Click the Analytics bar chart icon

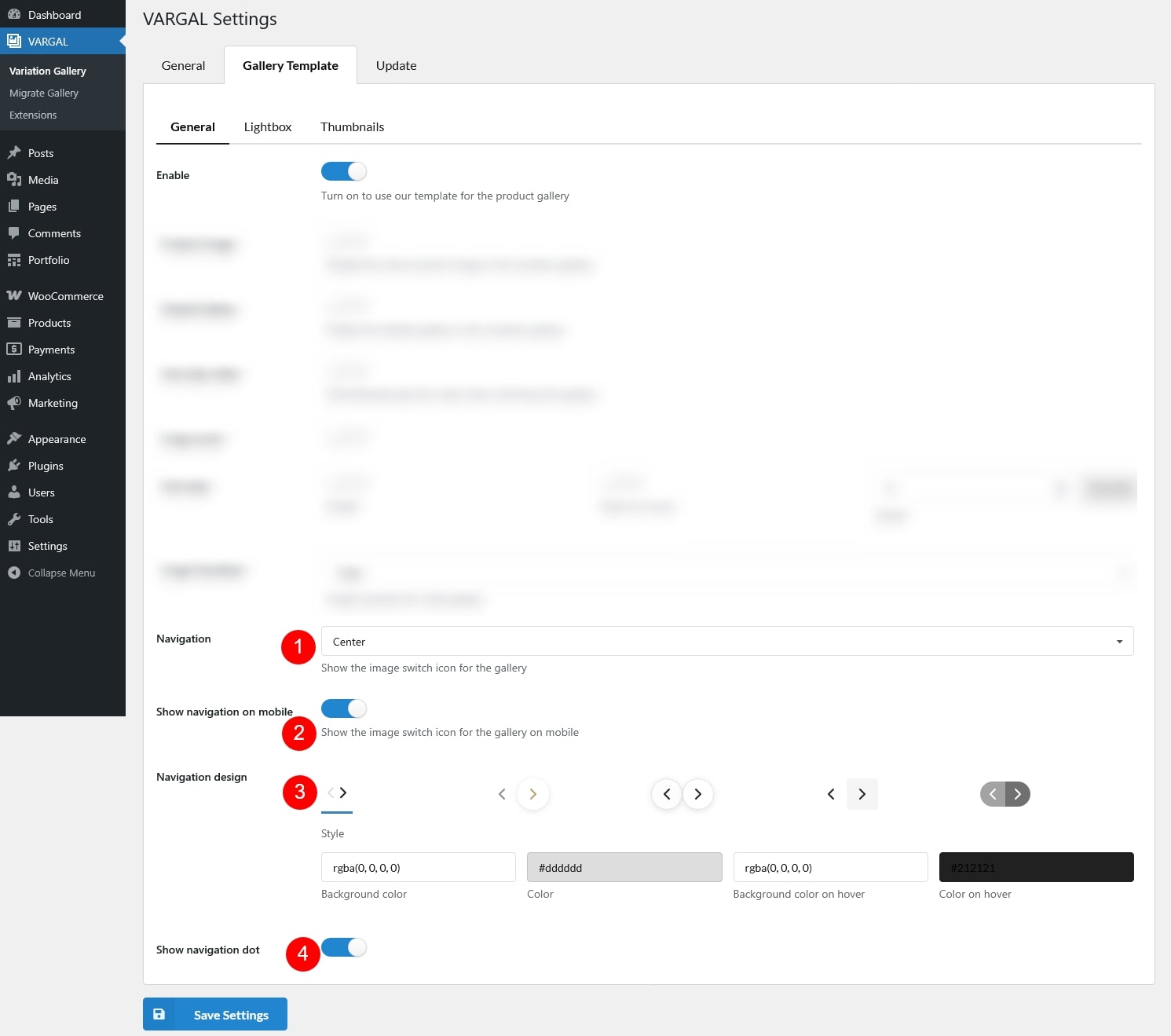tap(14, 376)
